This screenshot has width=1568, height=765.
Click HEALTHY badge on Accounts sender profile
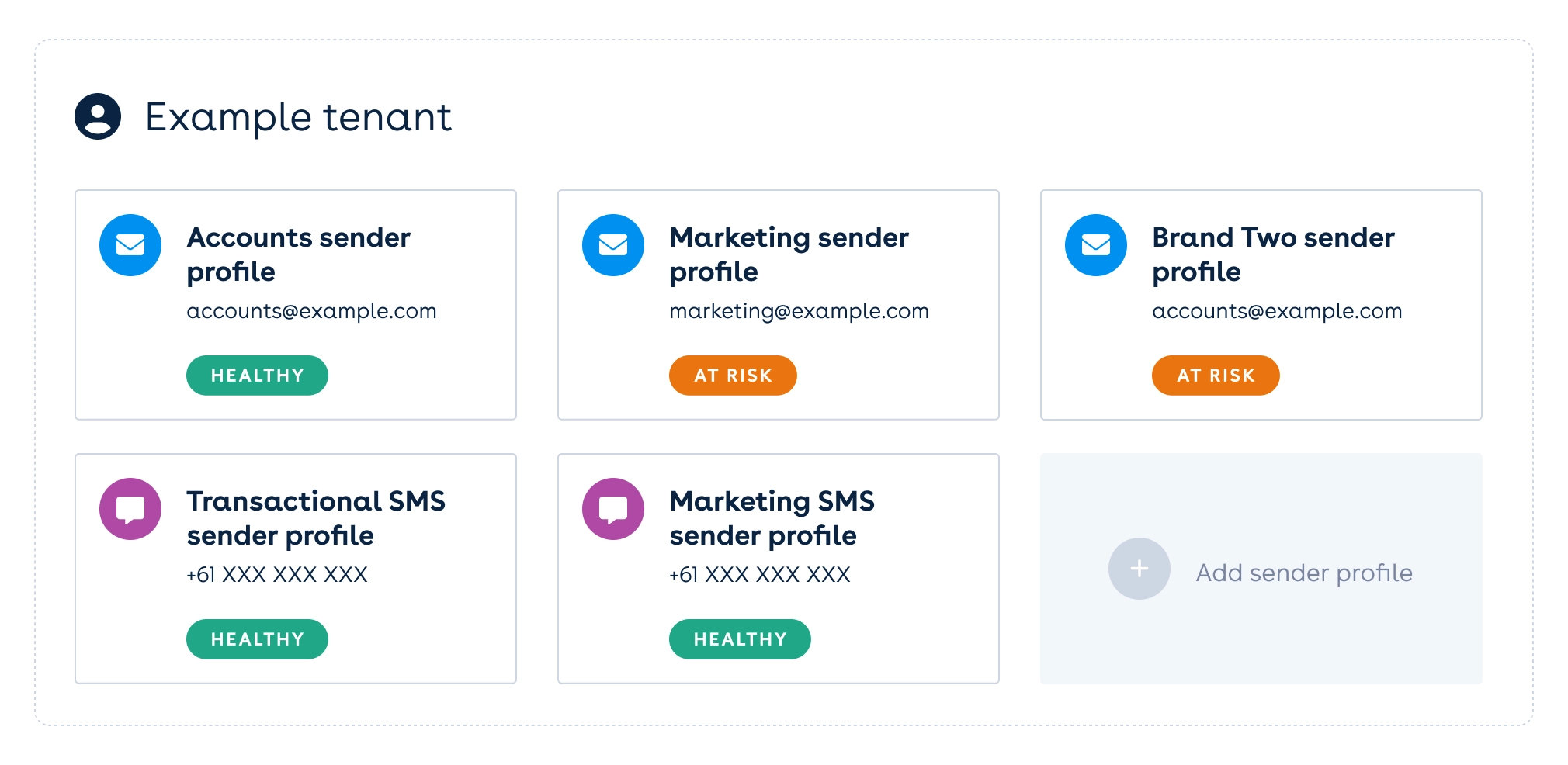(x=257, y=376)
